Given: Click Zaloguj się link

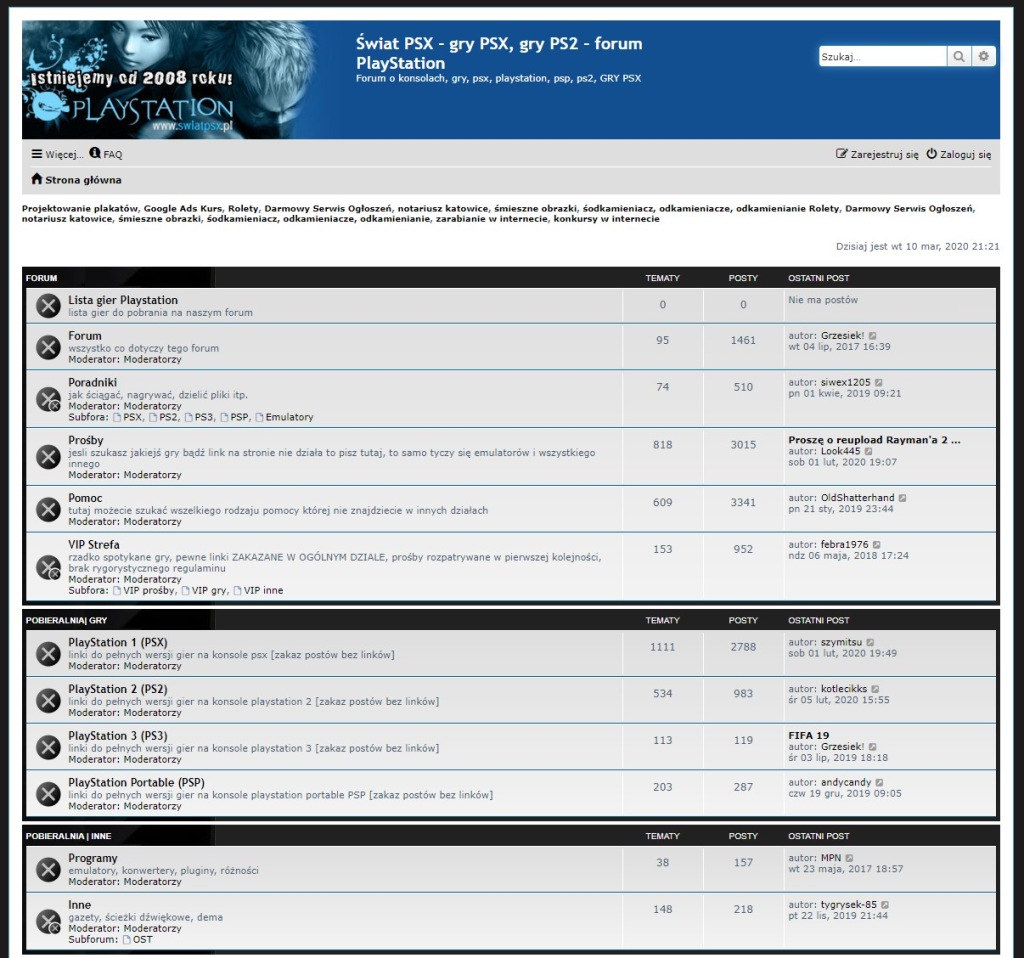Looking at the screenshot, I should coord(959,154).
